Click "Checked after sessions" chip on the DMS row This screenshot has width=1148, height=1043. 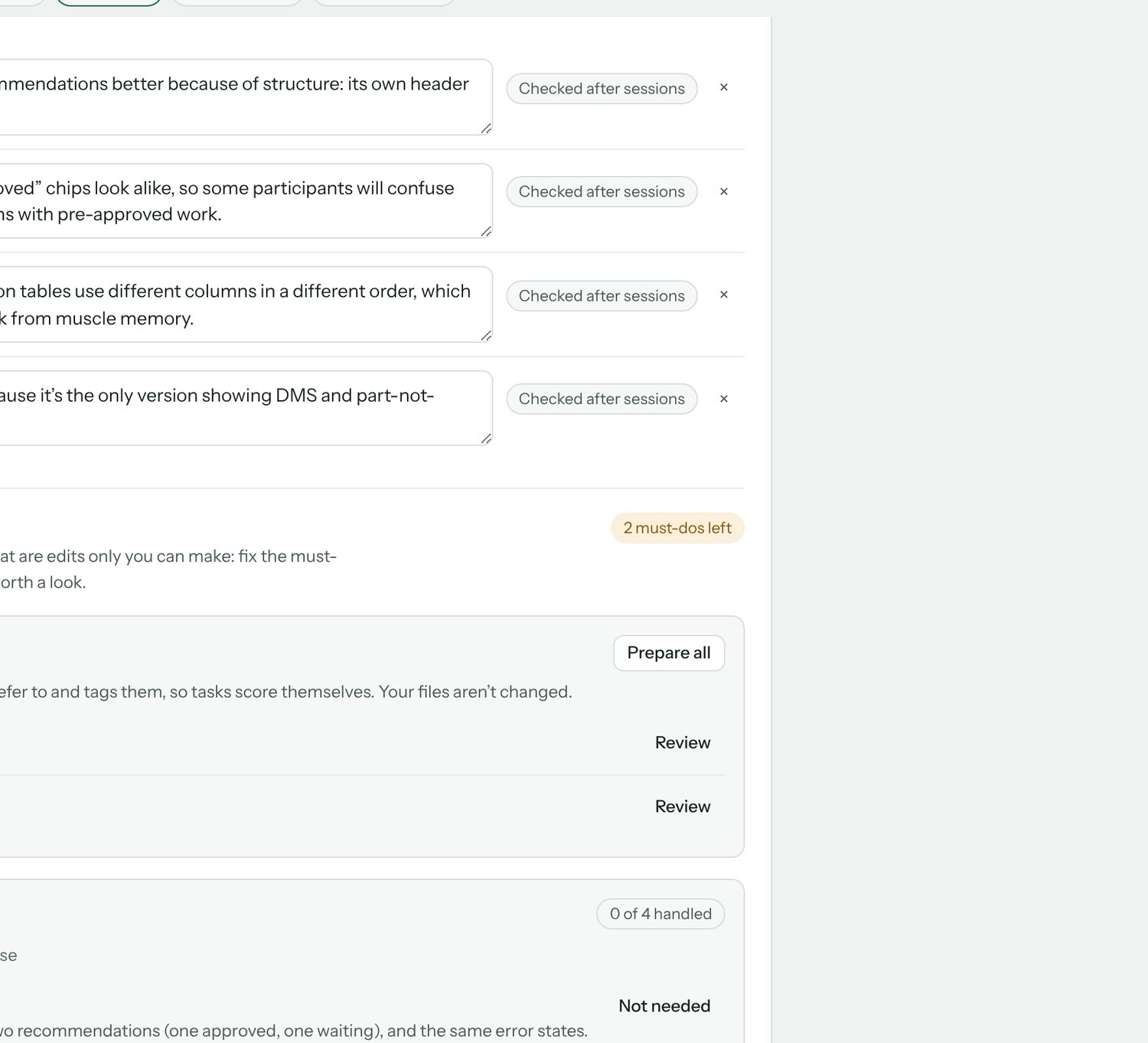(602, 399)
